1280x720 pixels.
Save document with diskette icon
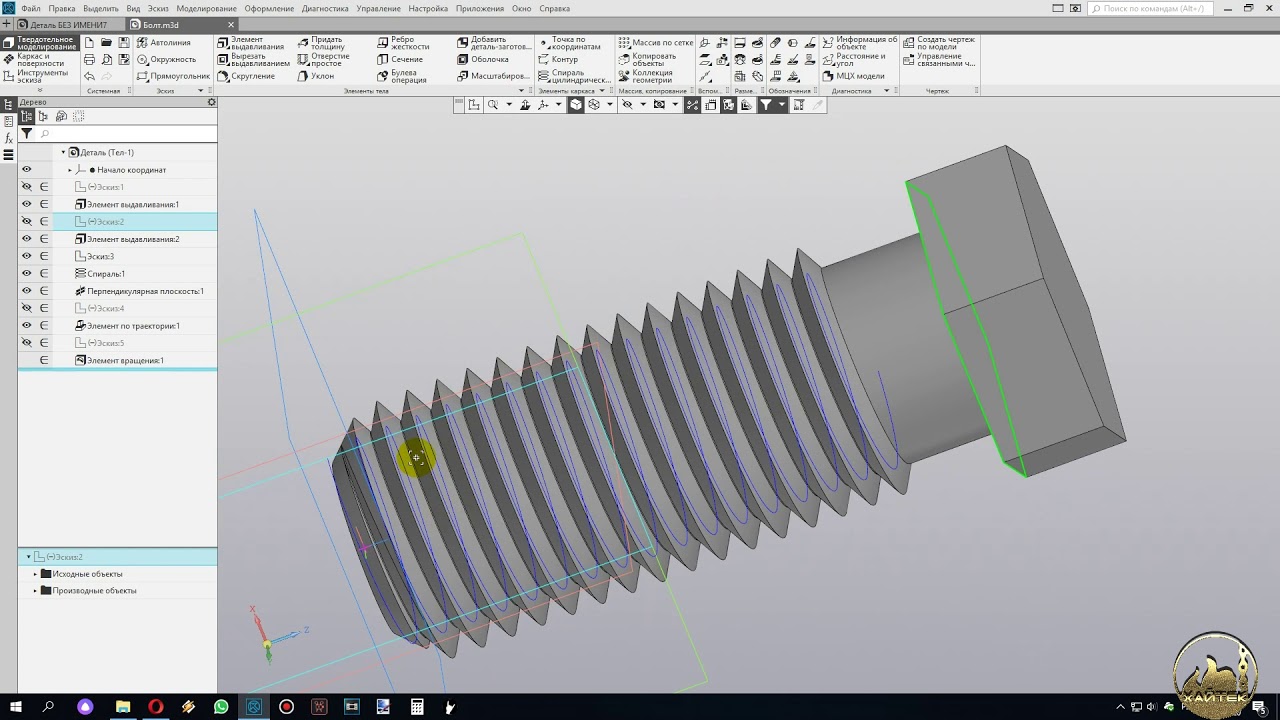tap(124, 43)
